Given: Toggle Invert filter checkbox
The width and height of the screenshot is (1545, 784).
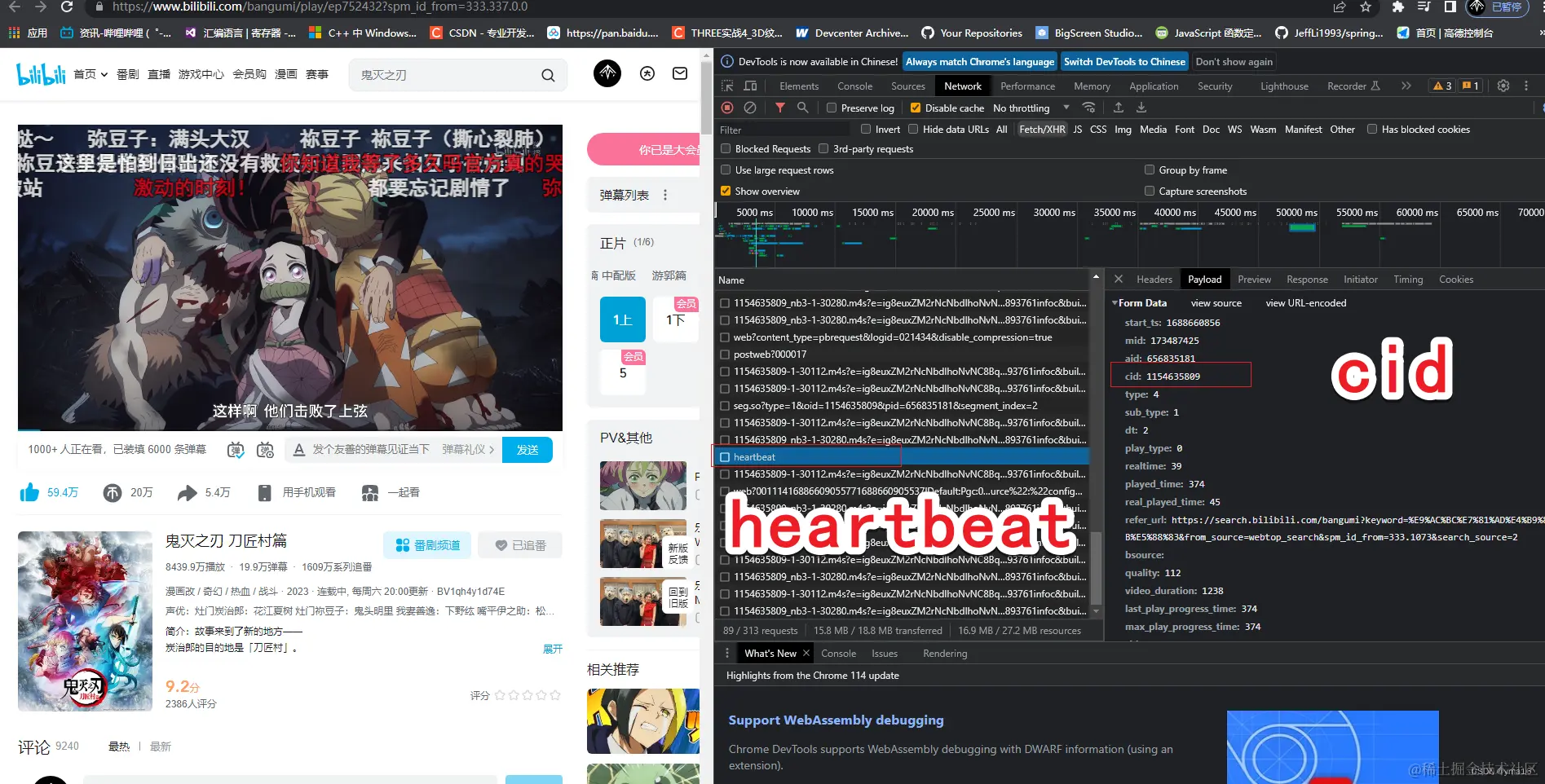Looking at the screenshot, I should (x=866, y=129).
